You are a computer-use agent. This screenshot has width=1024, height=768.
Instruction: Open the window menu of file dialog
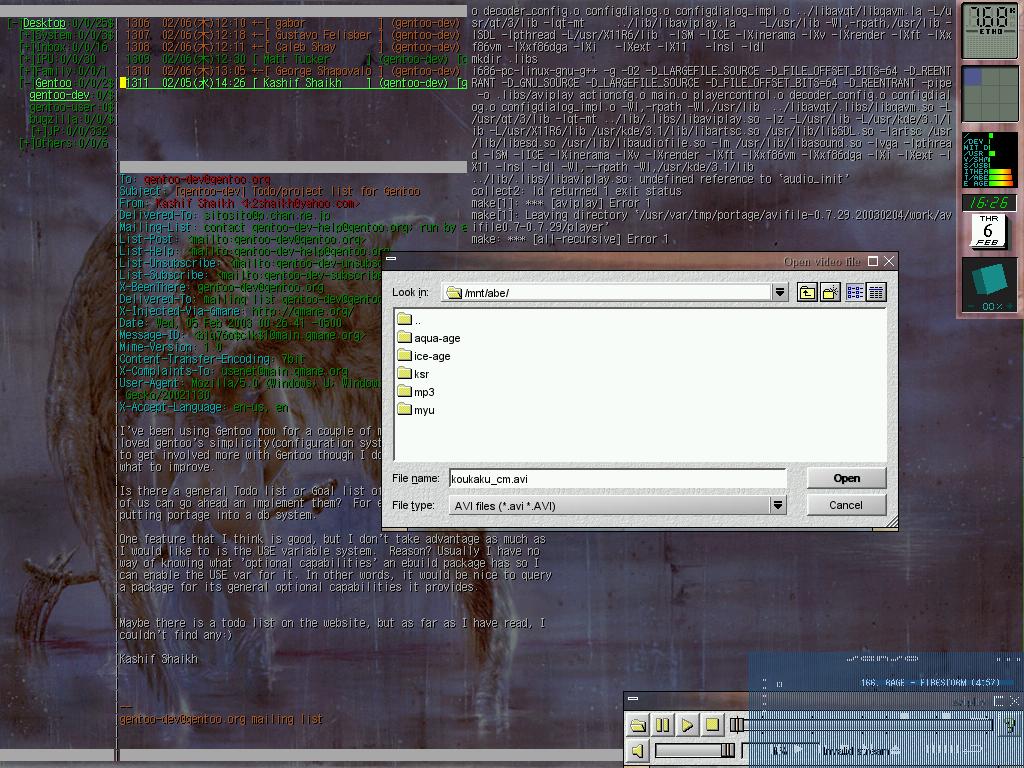click(x=391, y=259)
